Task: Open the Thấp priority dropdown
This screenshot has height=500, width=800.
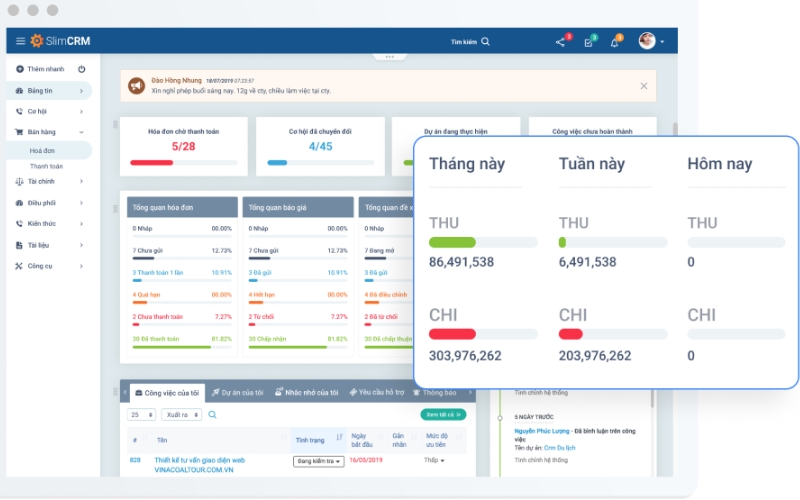Action: [434, 460]
